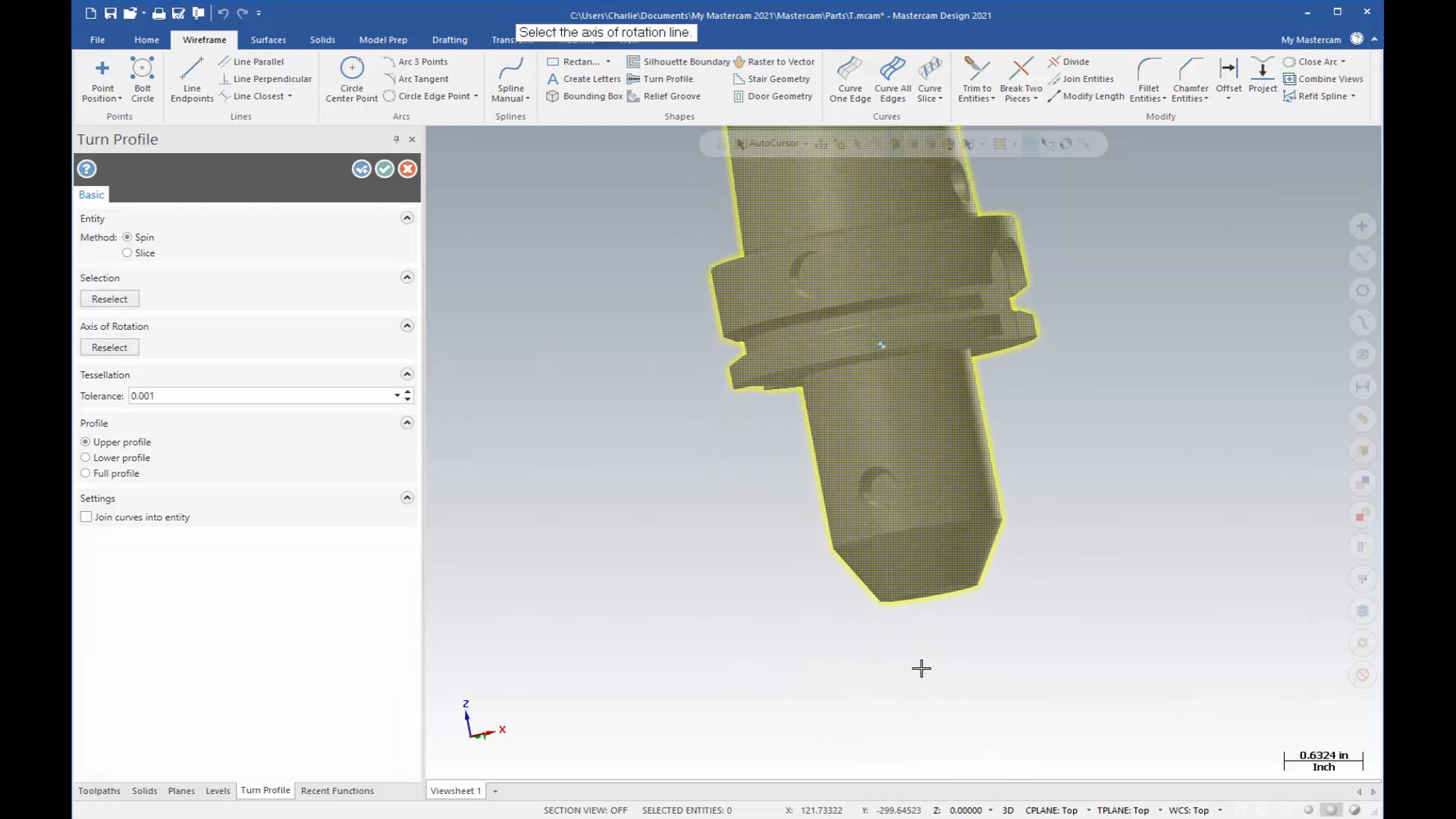
Task: Click Turn Profile bottom tab
Action: point(264,790)
